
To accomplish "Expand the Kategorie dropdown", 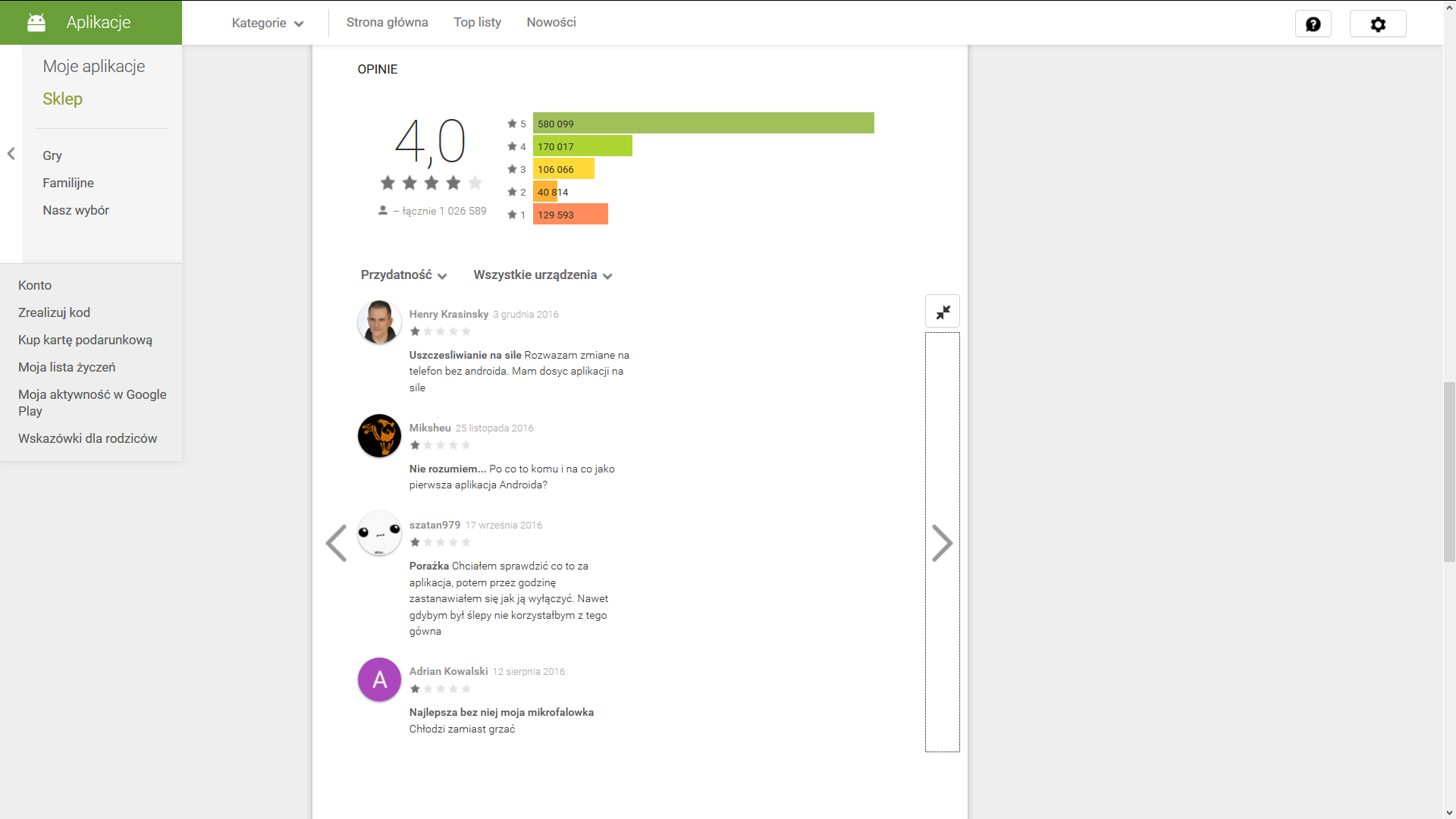I will 267,23.
